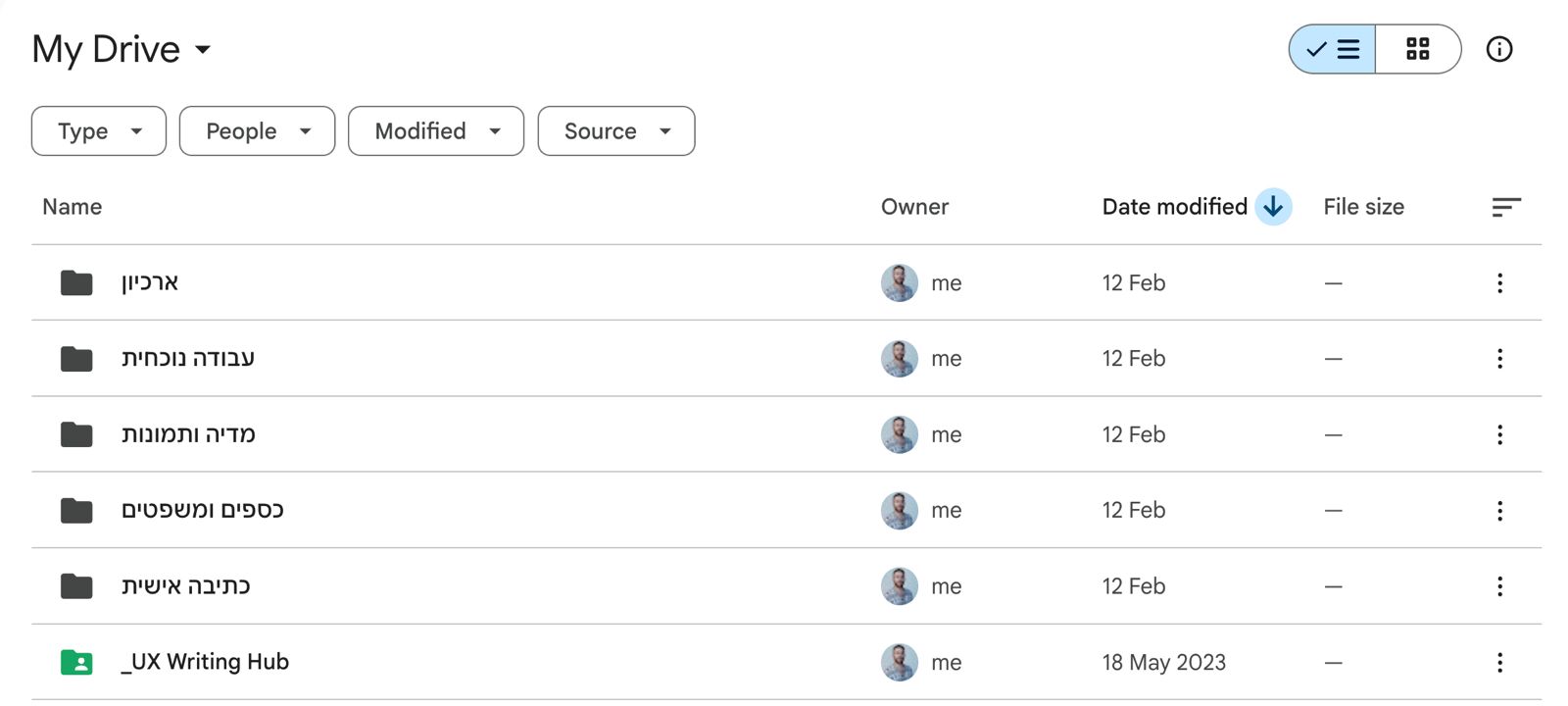Click the green shared folder icon

[76, 663]
